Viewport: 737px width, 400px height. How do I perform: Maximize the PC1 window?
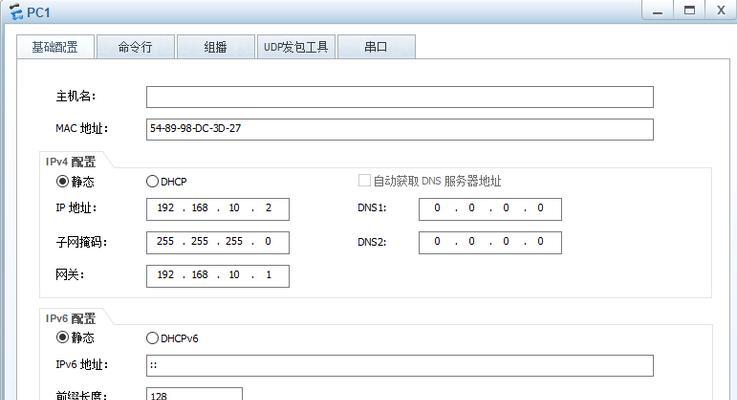689,10
